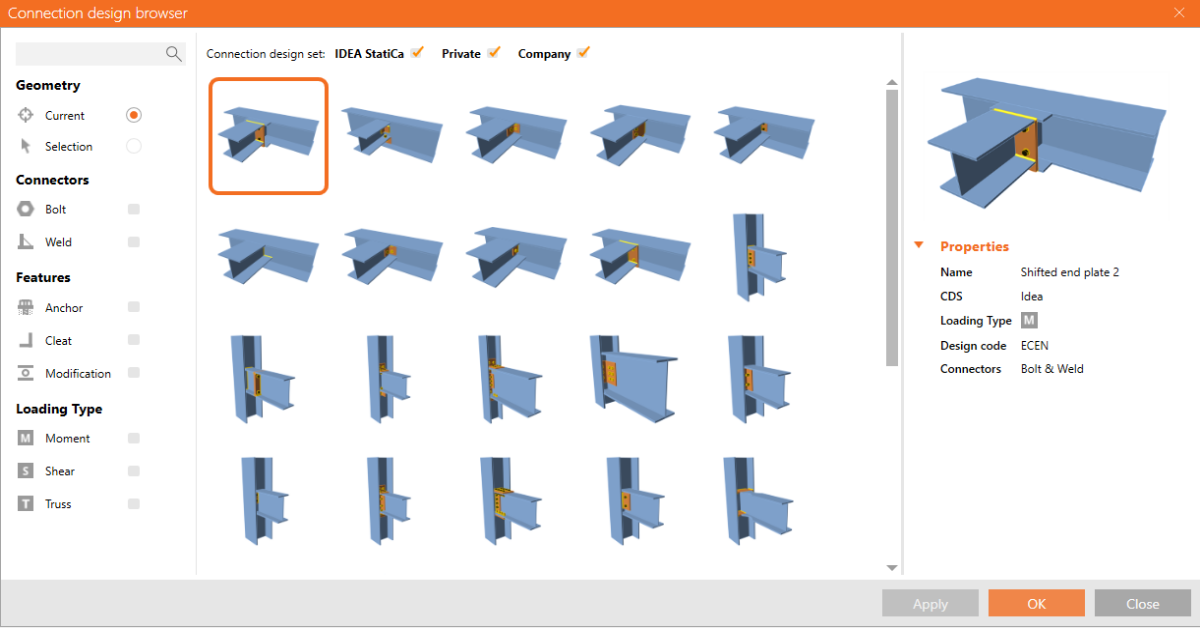Select the Current geometry radio button
This screenshot has width=1200, height=630.
coord(134,115)
